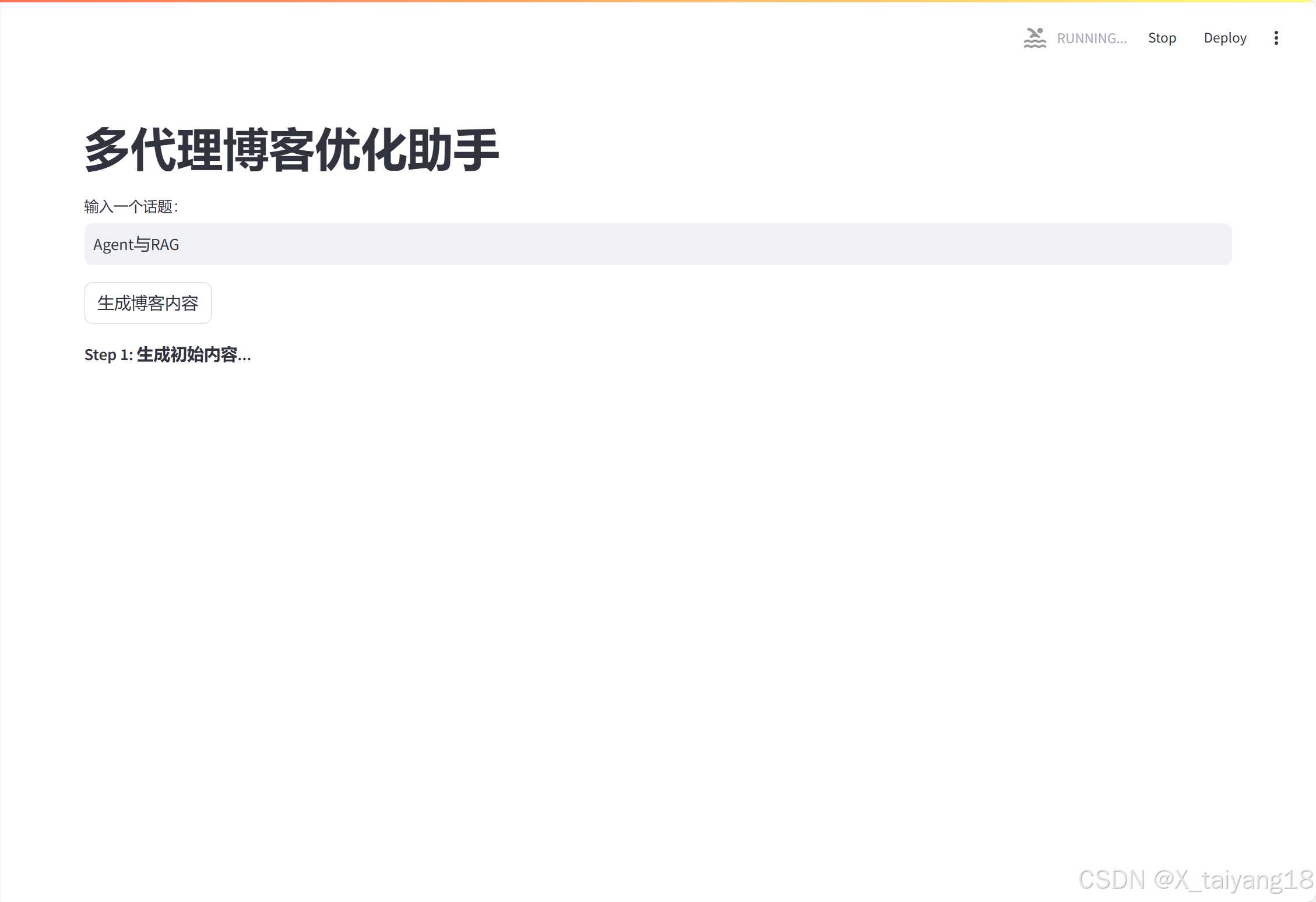The image size is (1316, 902).
Task: Open the Deploy option
Action: (x=1225, y=38)
